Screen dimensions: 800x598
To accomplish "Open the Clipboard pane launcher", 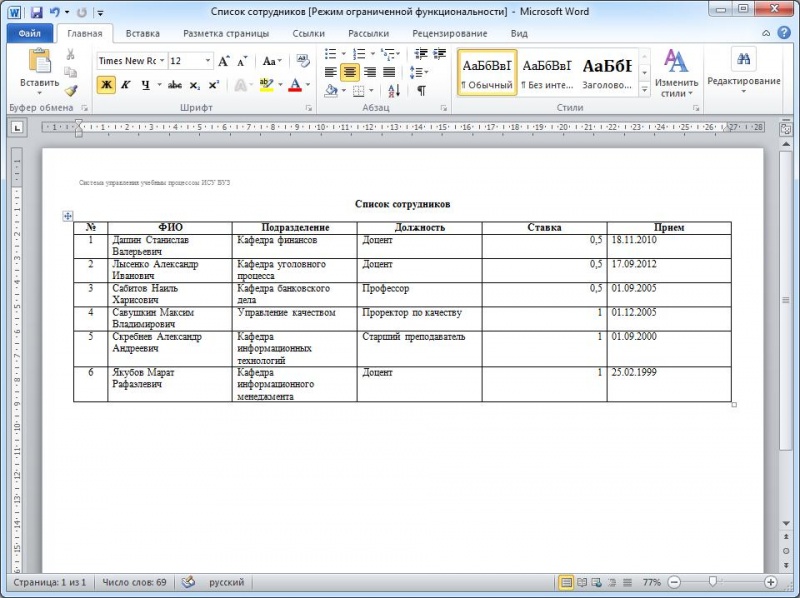I will pyautogui.click(x=85, y=108).
